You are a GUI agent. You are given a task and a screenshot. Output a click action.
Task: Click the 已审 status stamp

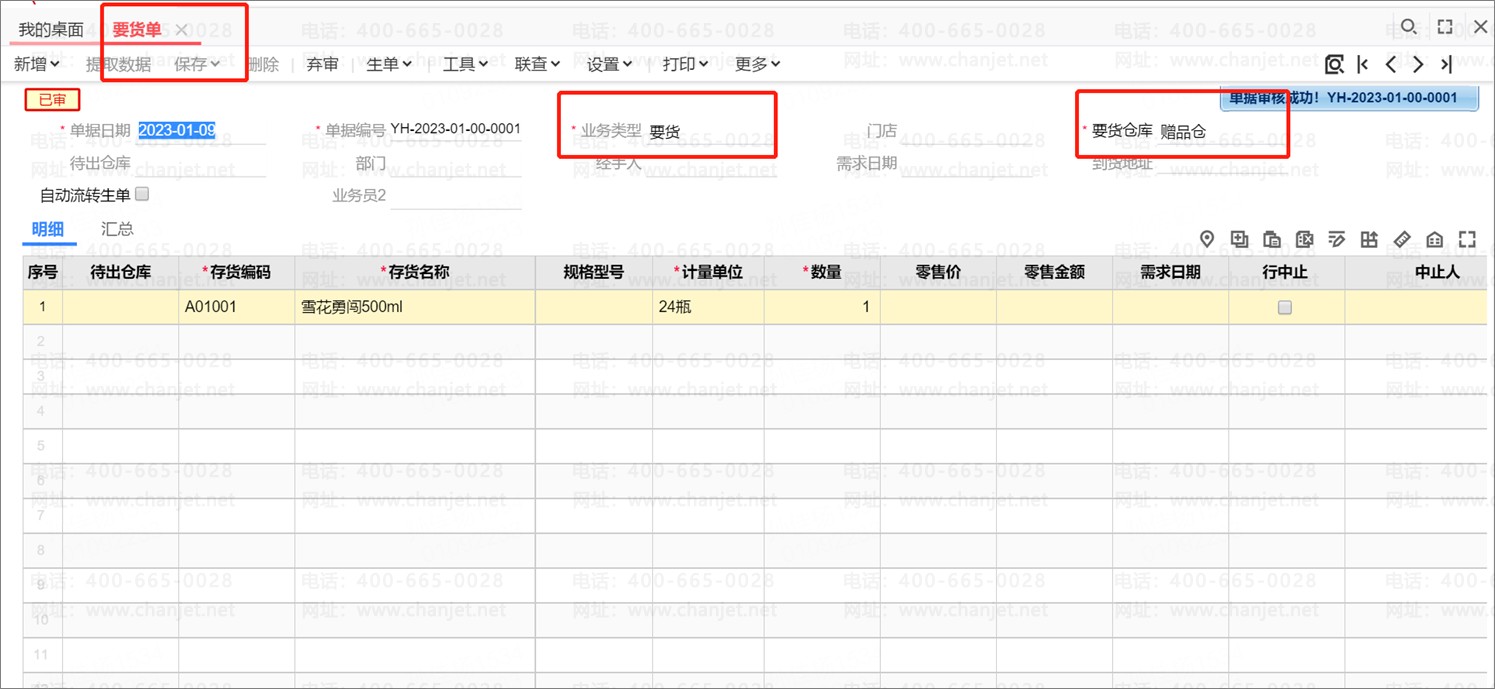(x=52, y=99)
